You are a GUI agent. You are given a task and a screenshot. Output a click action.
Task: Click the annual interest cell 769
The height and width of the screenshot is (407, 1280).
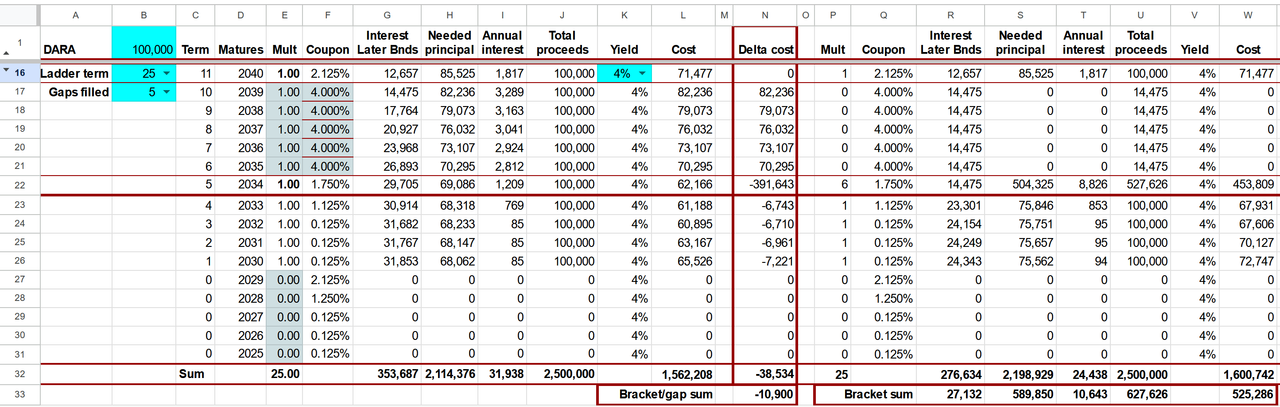coord(501,204)
